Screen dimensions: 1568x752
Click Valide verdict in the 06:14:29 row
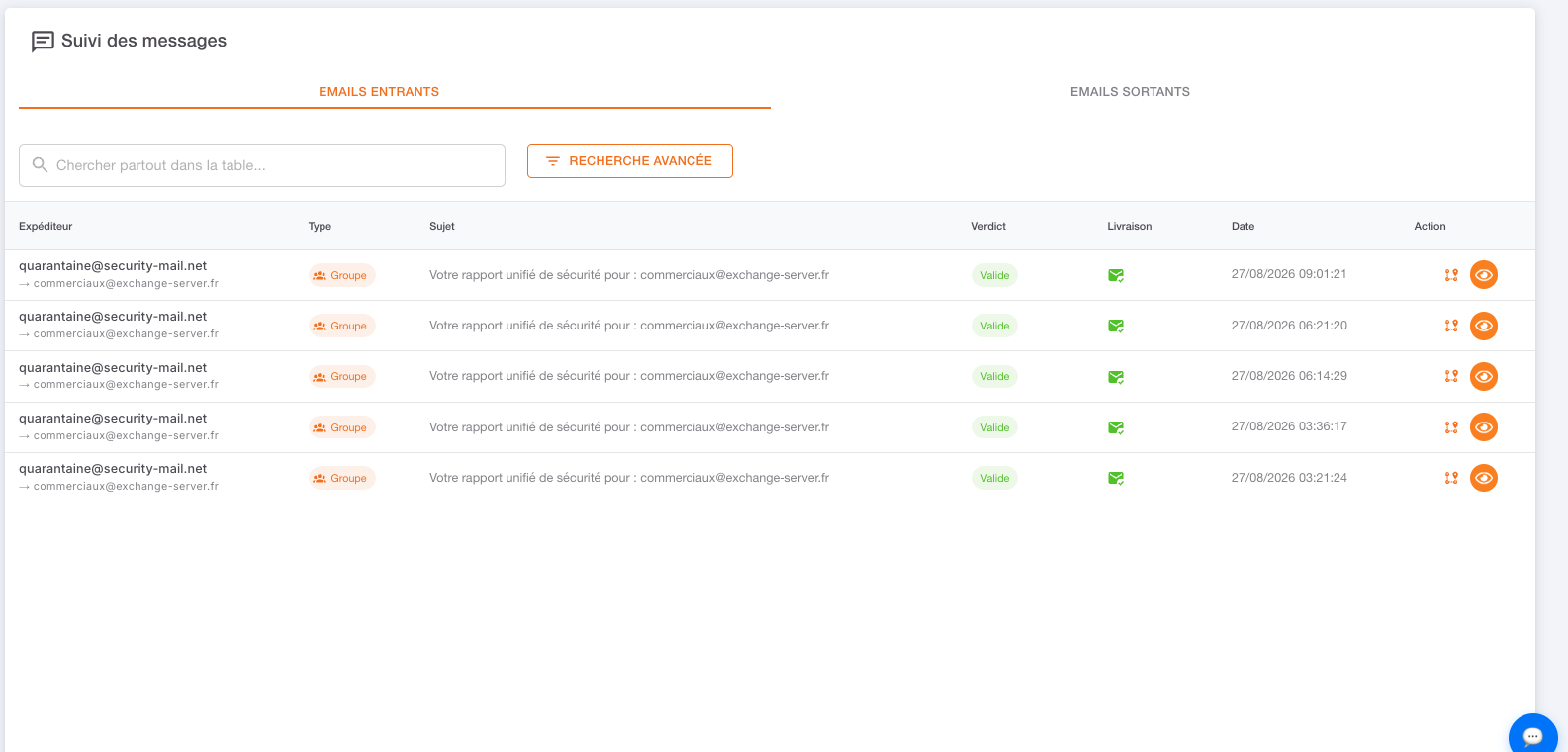point(995,376)
